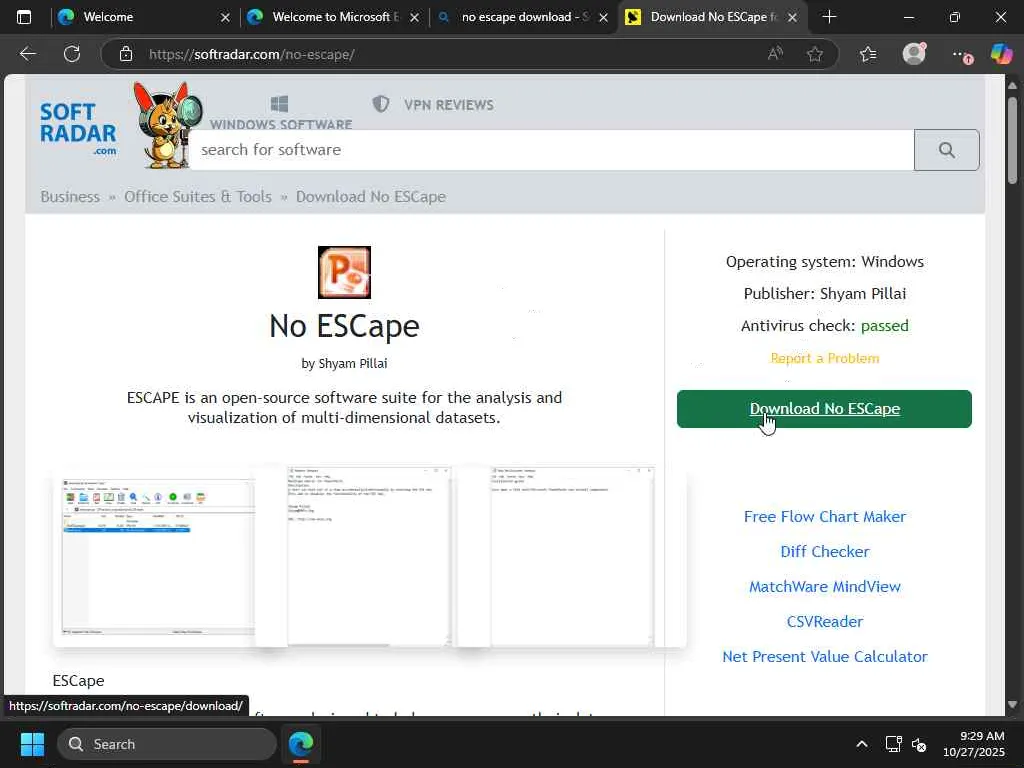Click Download No ESCape breadcrumb
The image size is (1024, 768).
tap(371, 197)
